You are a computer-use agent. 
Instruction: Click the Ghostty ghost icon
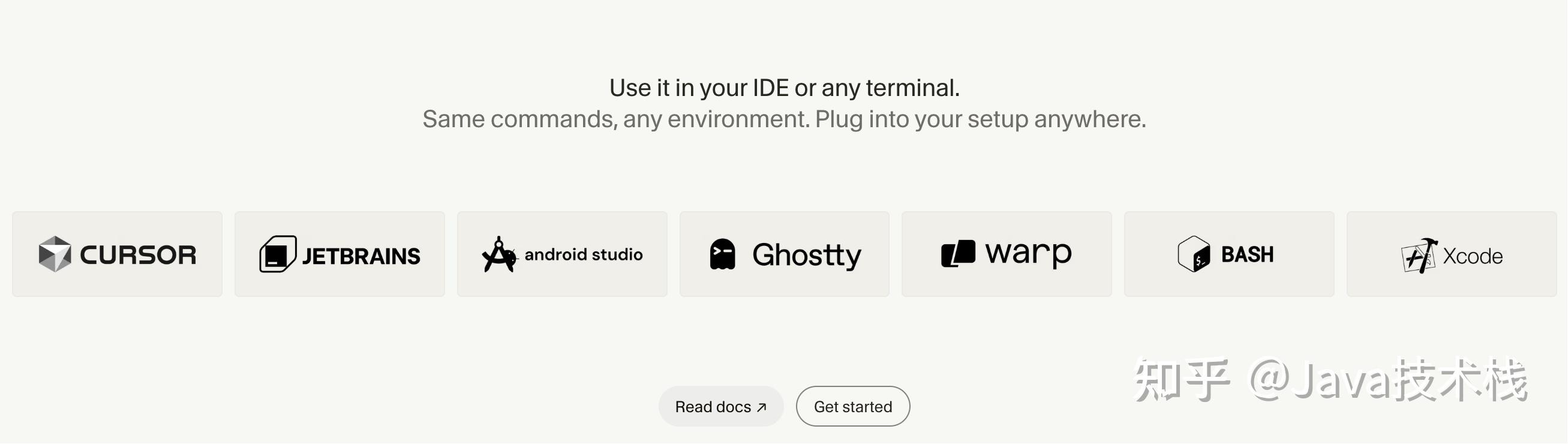tap(723, 254)
